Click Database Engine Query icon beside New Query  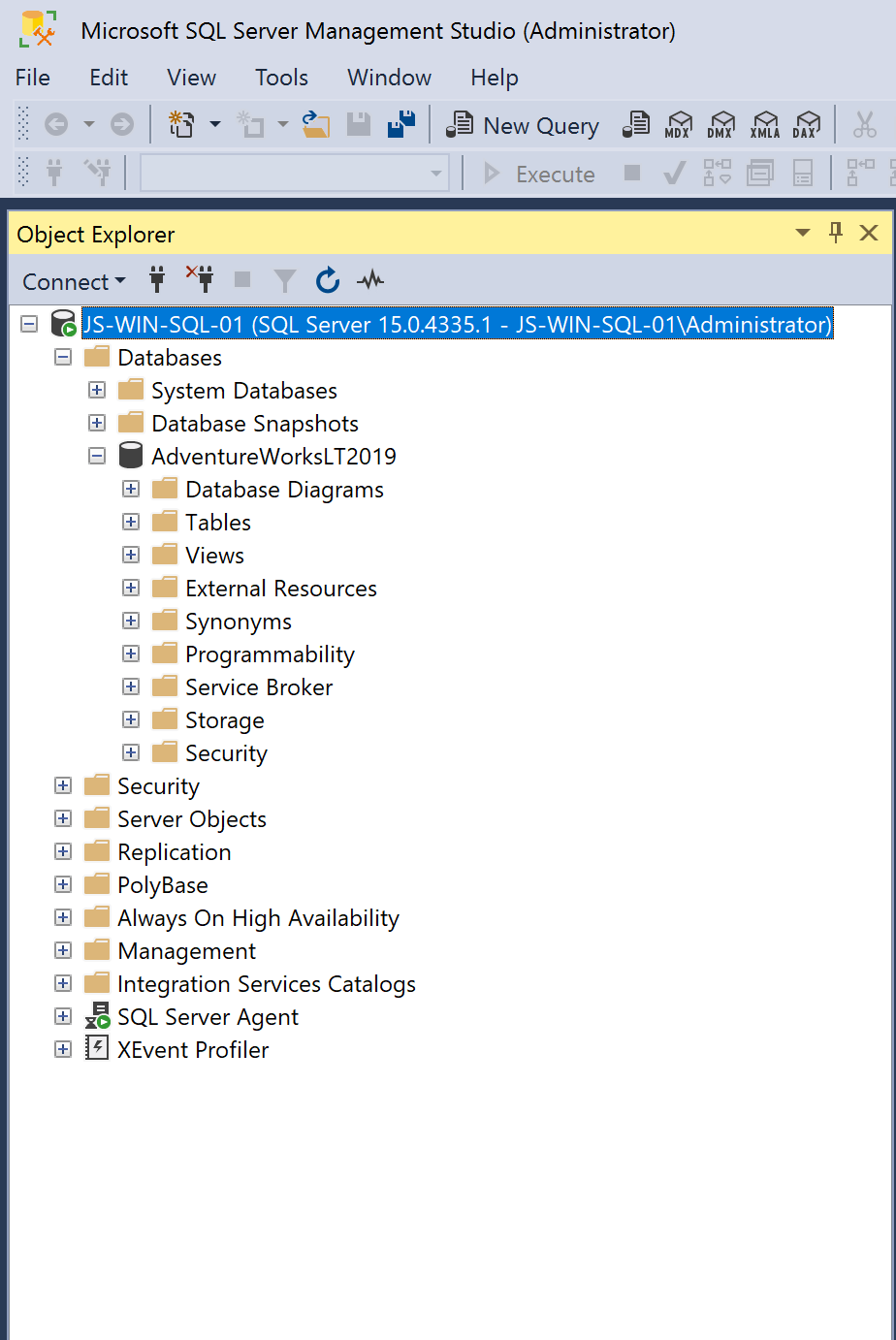click(x=636, y=124)
